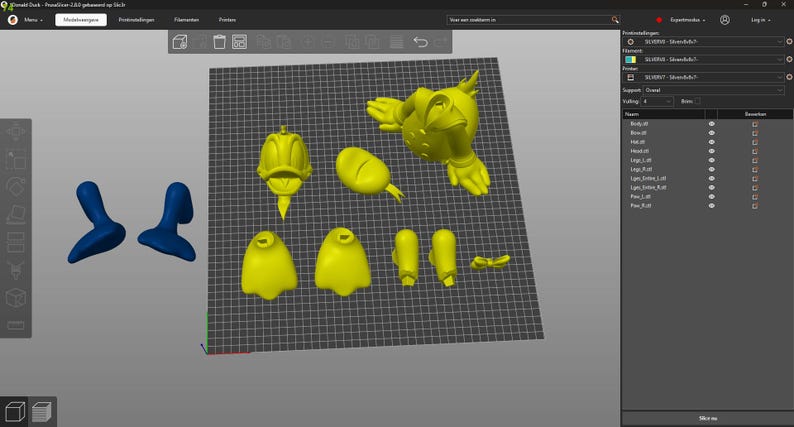794x427 pixels.
Task: Click the Split to objects icon
Action: pyautogui.click(x=352, y=42)
